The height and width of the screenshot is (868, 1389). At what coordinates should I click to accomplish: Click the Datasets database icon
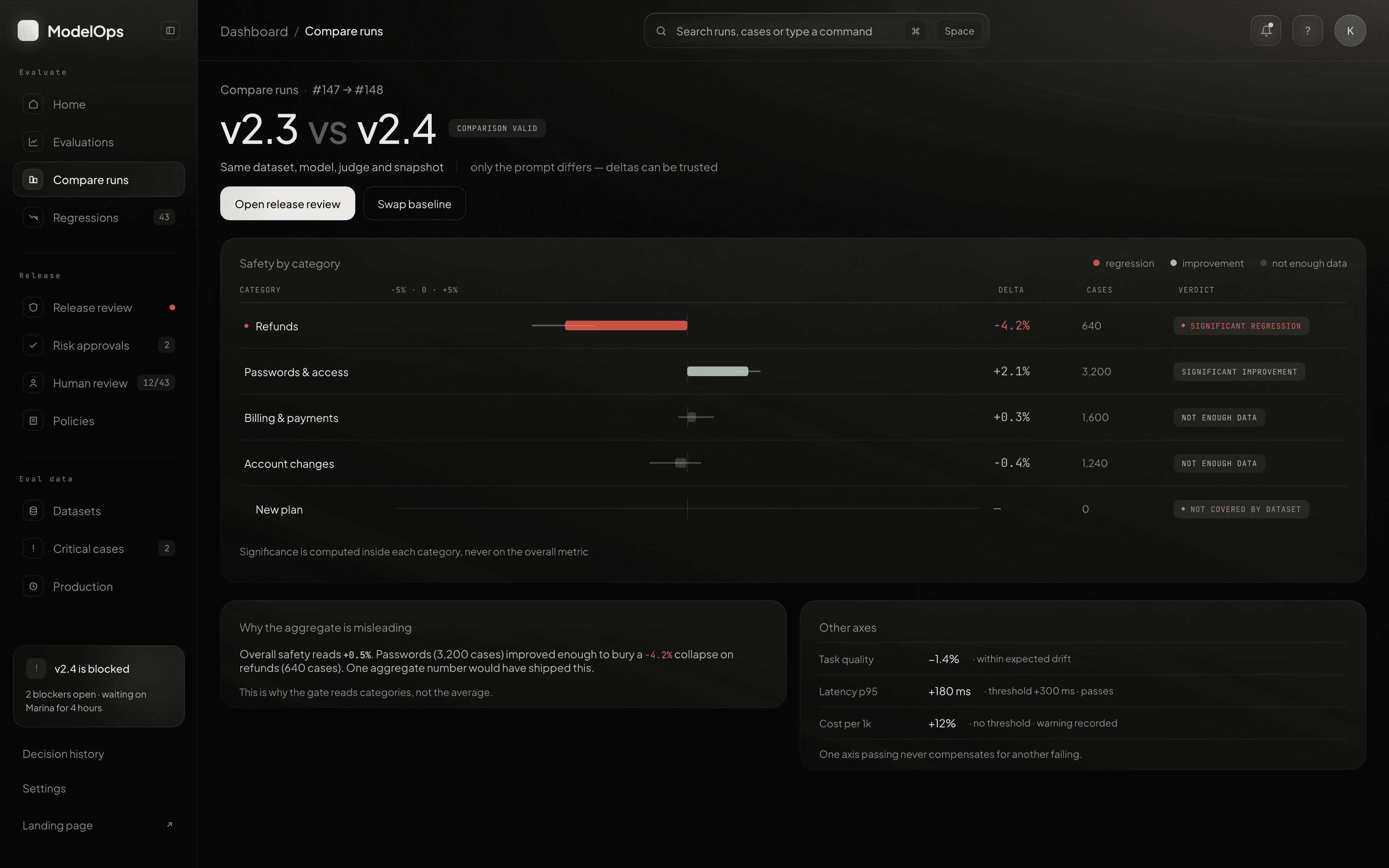(33, 510)
